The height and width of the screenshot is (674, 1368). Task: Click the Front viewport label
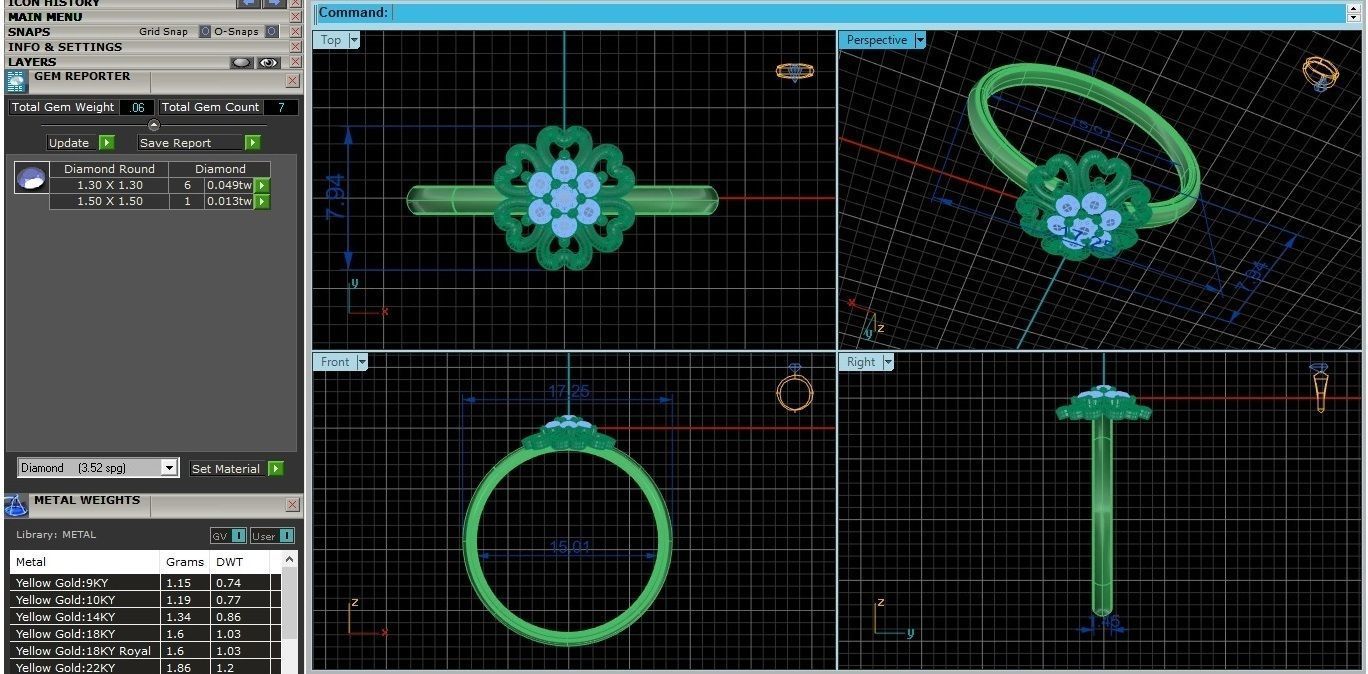point(335,362)
